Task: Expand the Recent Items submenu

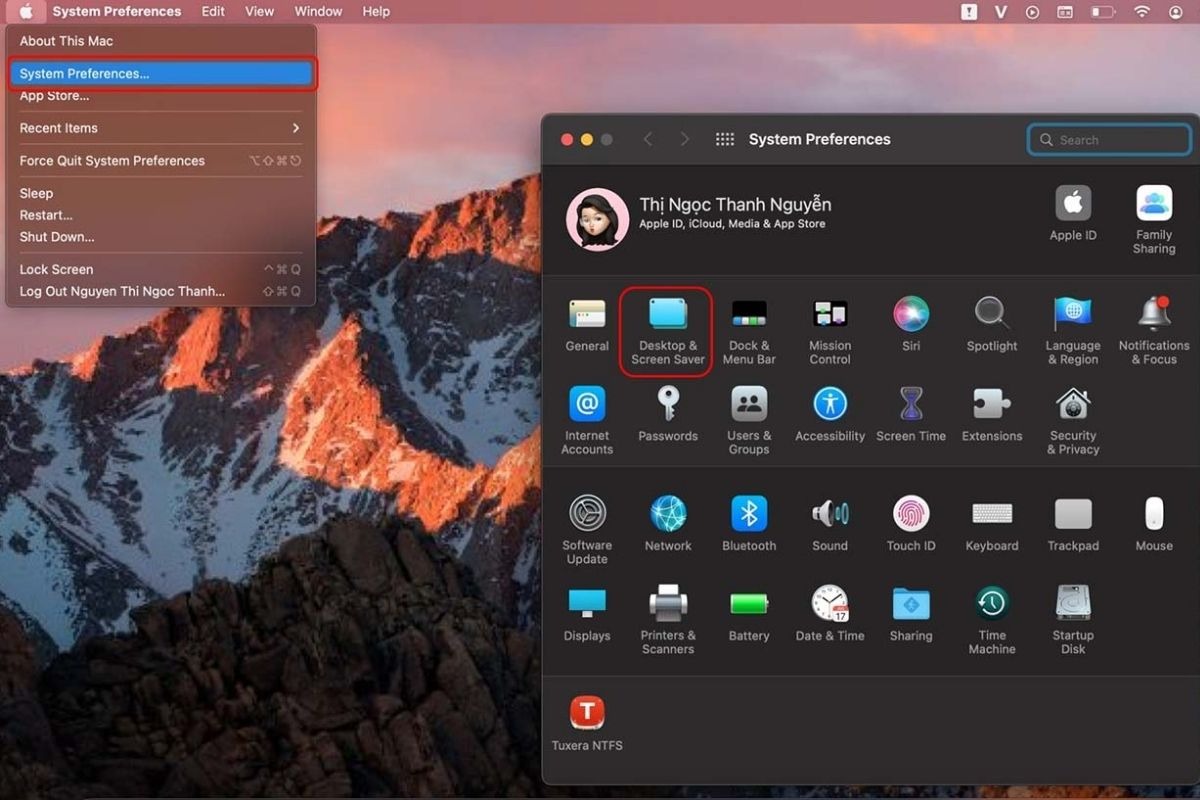Action: coord(161,128)
